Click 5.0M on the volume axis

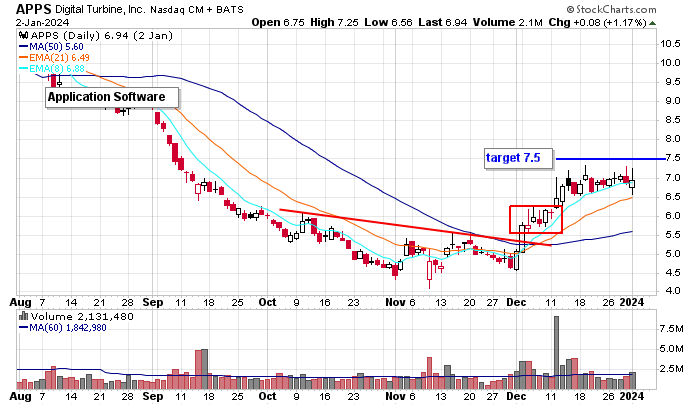[671, 349]
